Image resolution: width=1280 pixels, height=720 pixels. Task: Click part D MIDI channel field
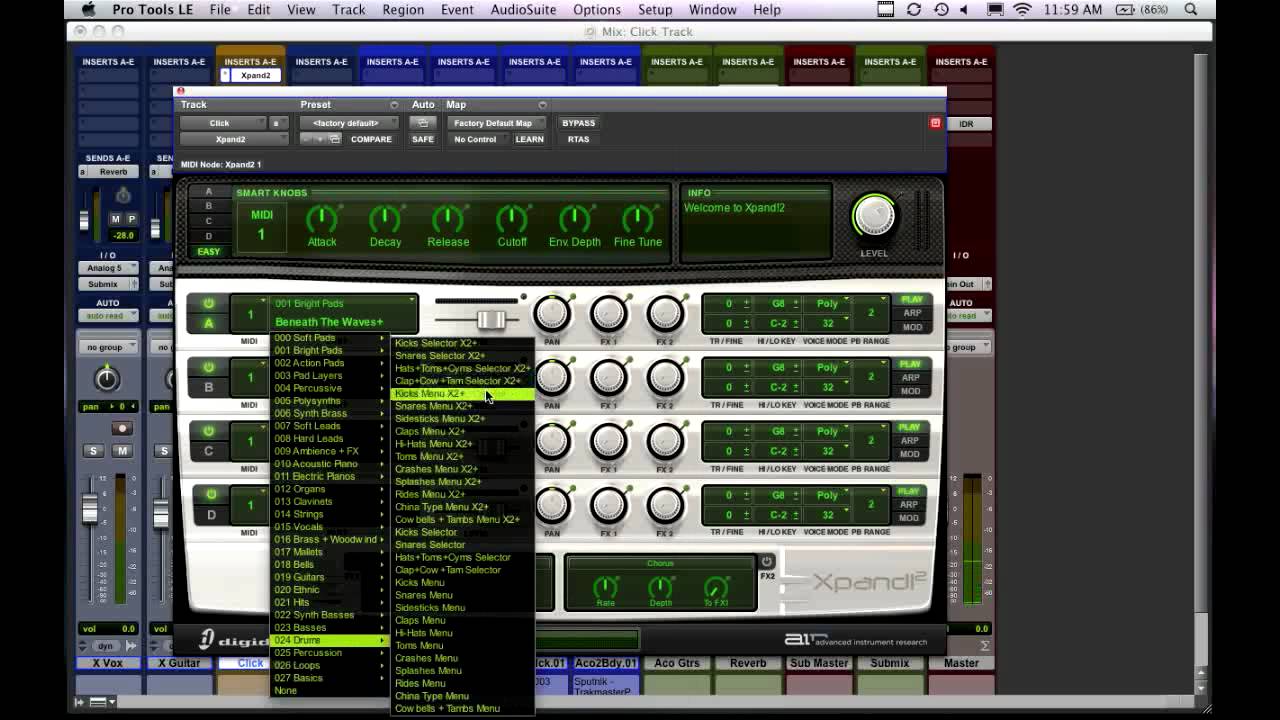250,505
